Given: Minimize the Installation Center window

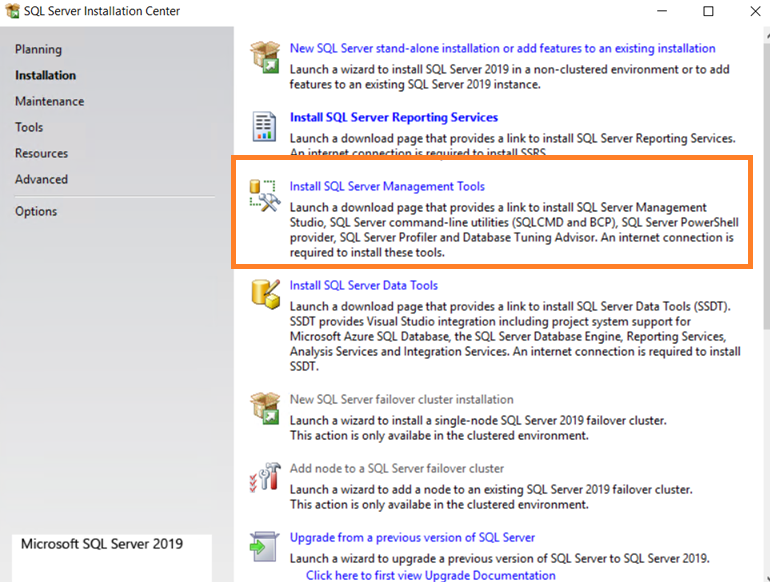Looking at the screenshot, I should pyautogui.click(x=662, y=11).
